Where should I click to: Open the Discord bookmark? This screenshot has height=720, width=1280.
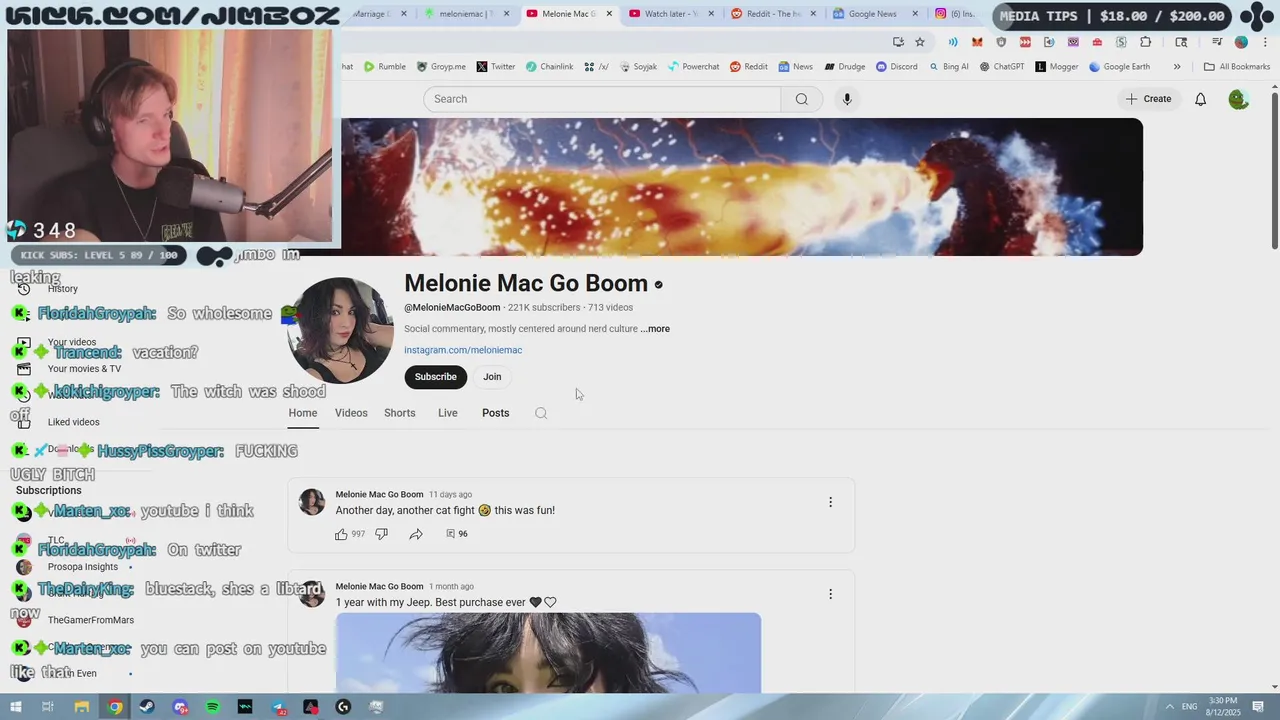click(897, 67)
